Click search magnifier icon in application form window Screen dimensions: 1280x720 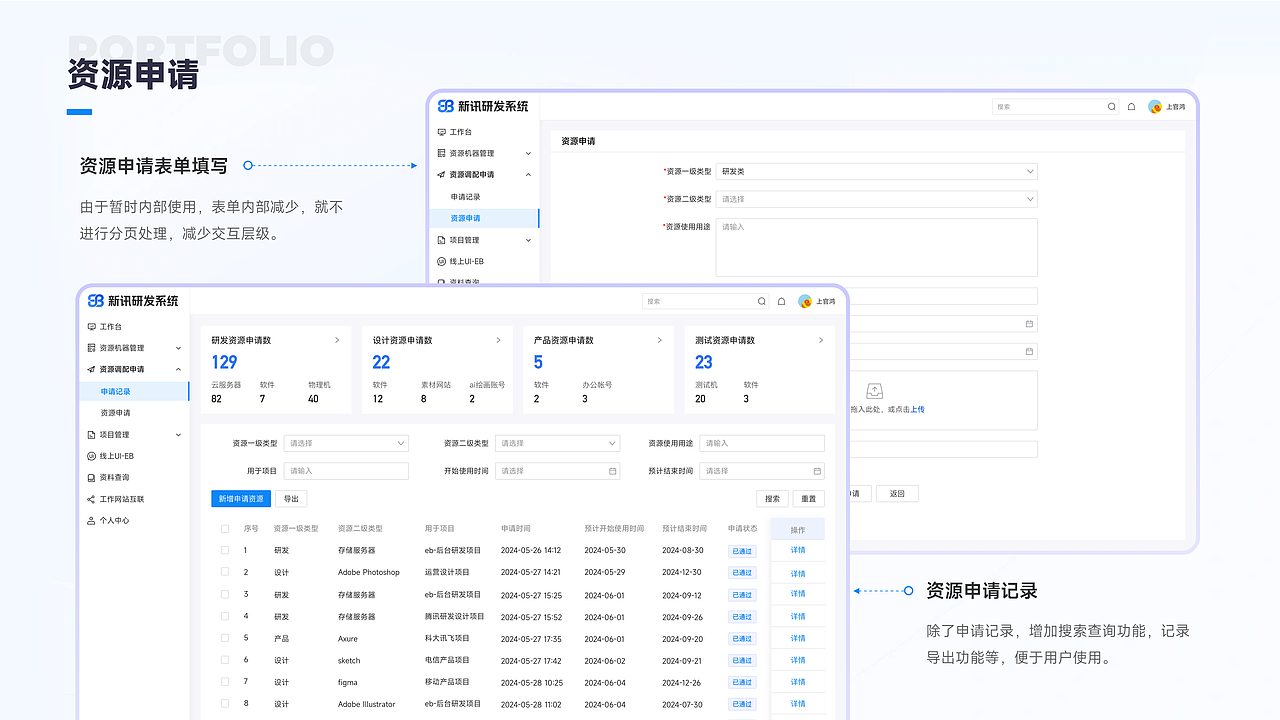click(x=1112, y=106)
